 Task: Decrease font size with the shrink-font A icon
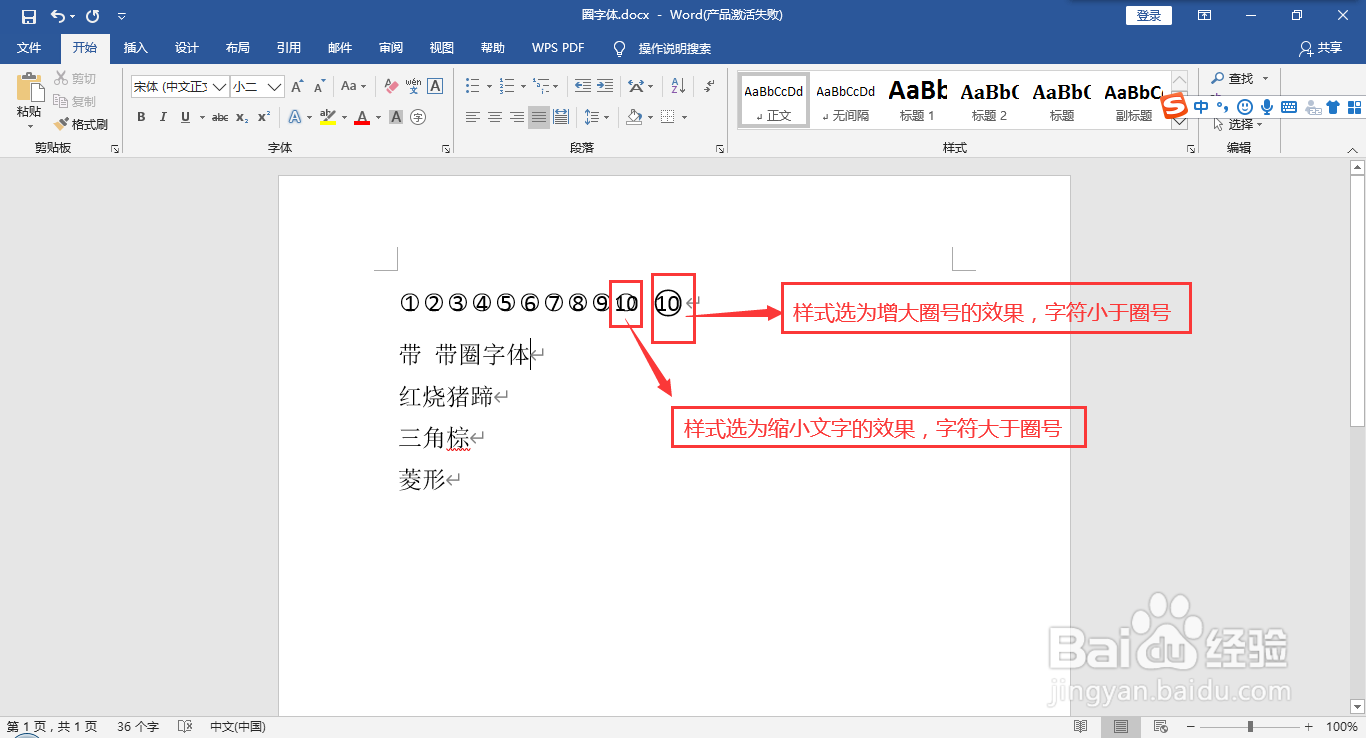click(320, 87)
